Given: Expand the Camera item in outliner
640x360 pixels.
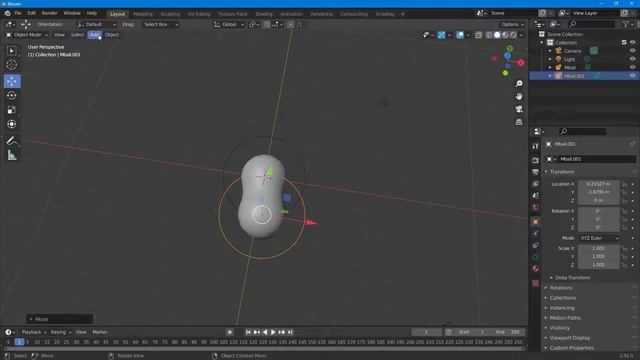Looking at the screenshot, I should click(x=550, y=51).
